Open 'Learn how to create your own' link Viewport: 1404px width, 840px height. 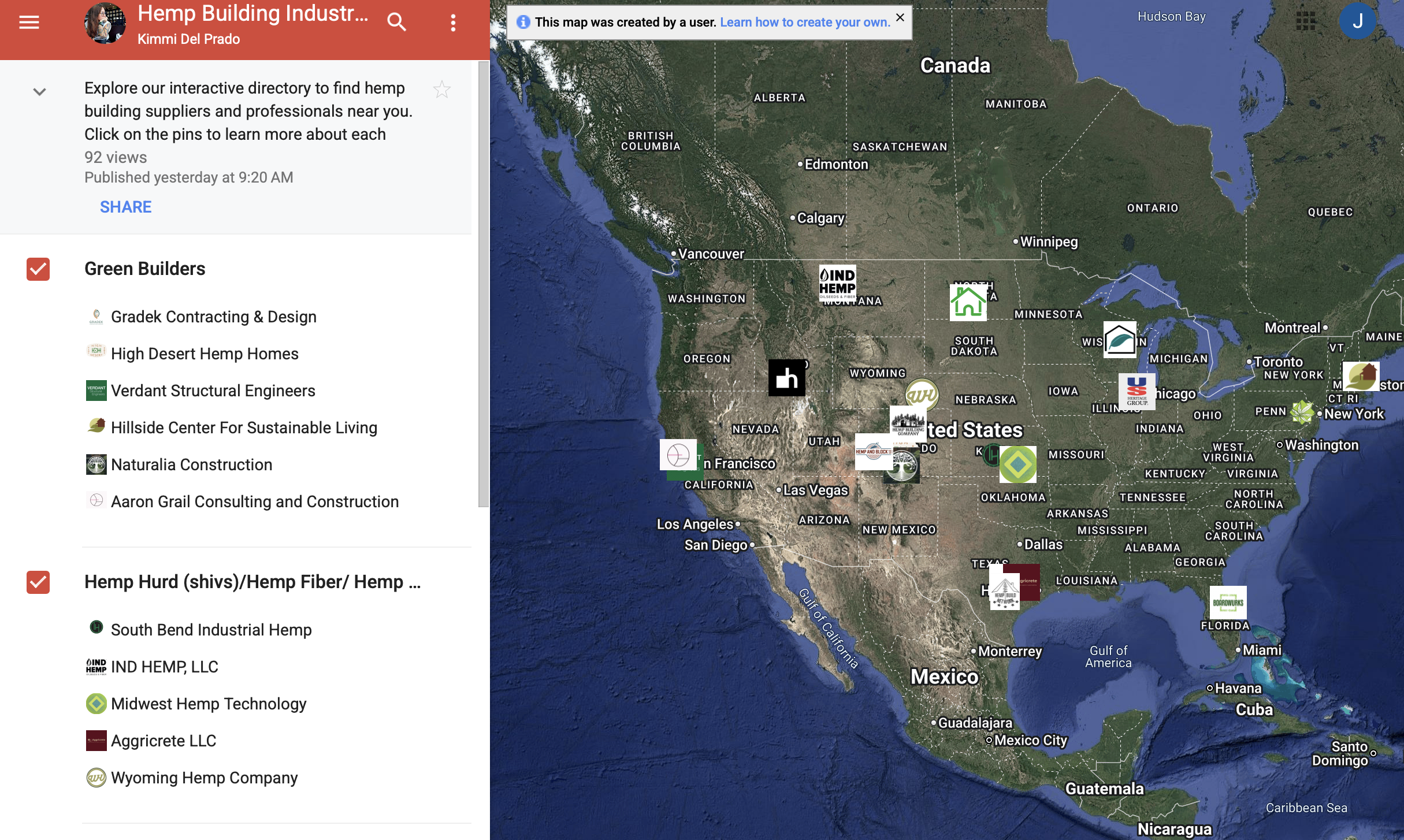coord(804,23)
